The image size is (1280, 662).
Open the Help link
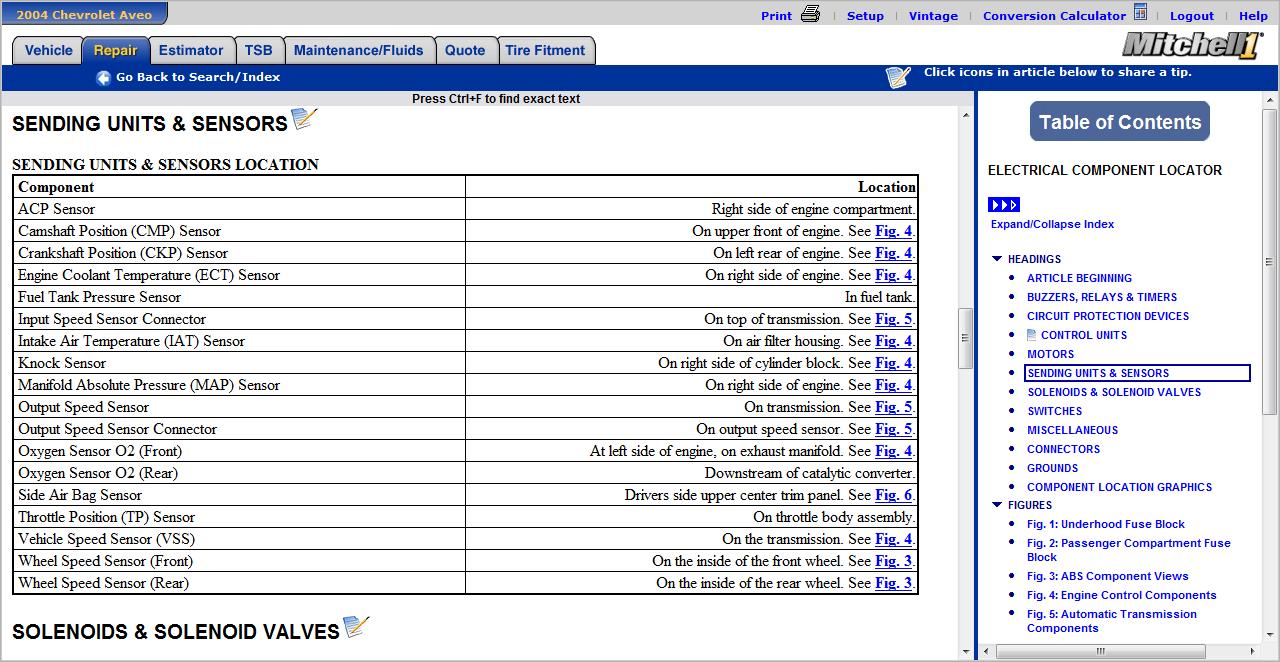pos(1253,16)
